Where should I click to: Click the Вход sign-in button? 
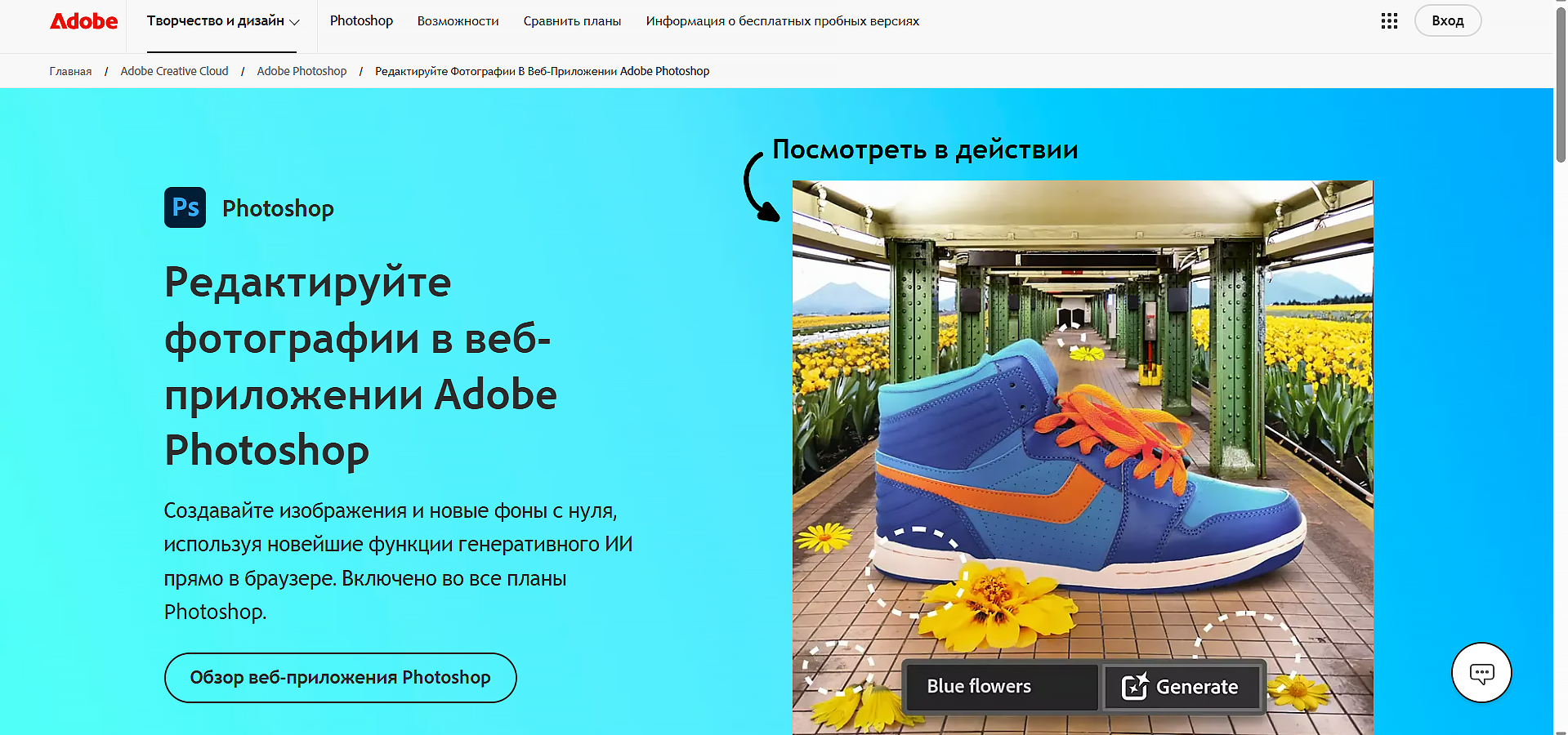pos(1448,21)
